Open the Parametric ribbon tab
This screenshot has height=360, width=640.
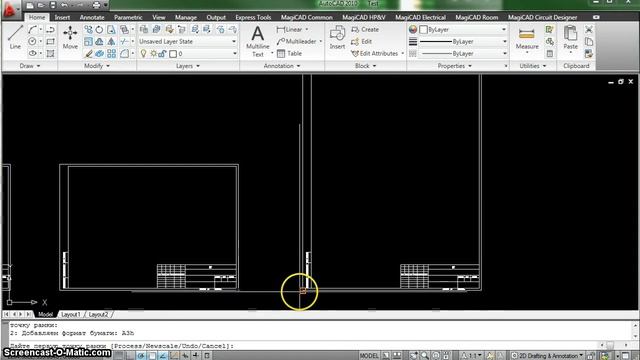click(128, 17)
